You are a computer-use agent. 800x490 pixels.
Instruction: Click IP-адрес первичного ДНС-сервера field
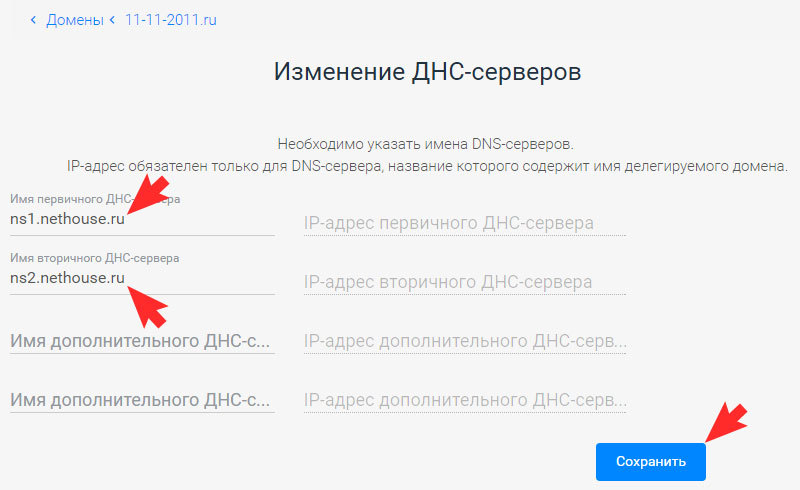tap(464, 223)
